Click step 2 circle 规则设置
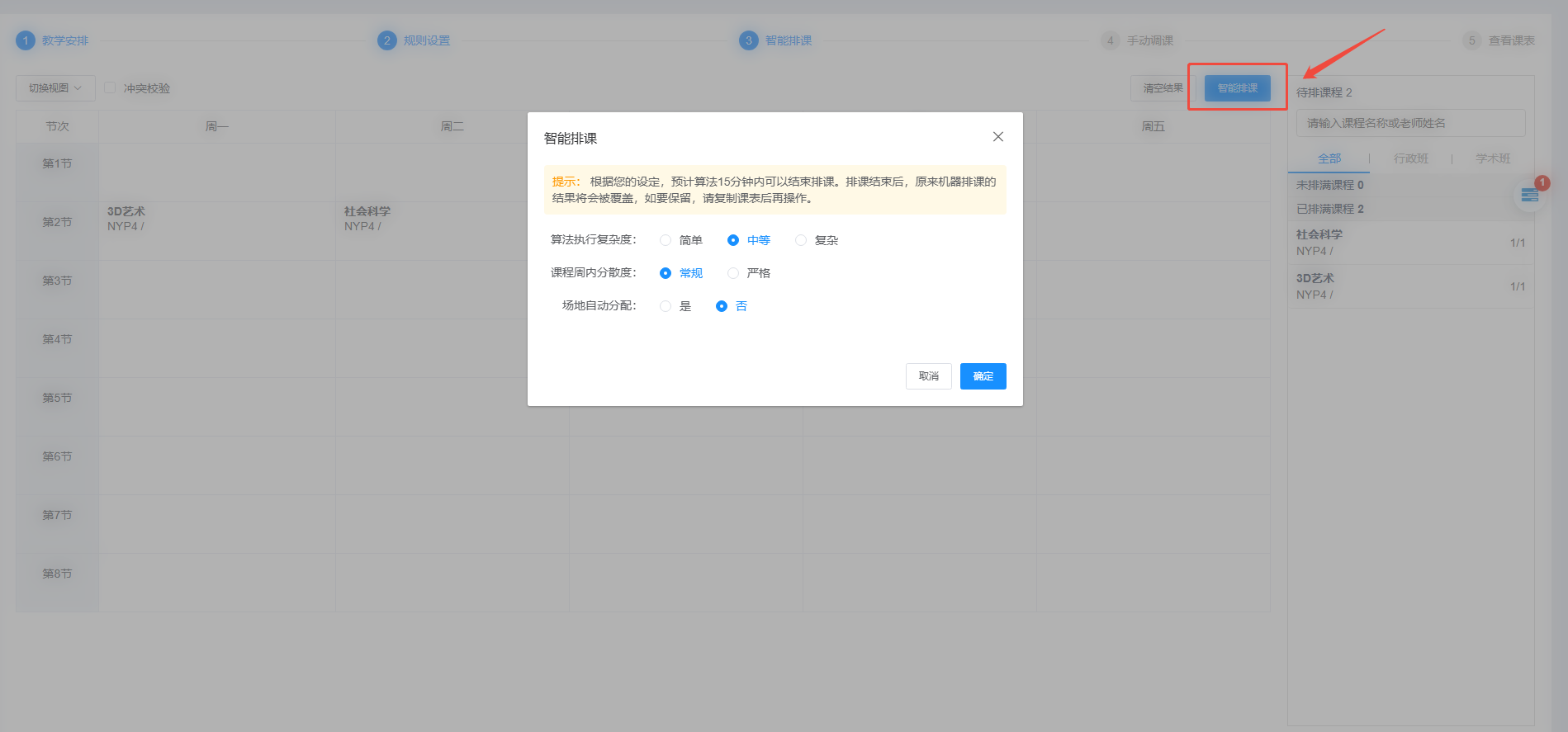Viewport: 1568px width, 732px height. point(386,40)
